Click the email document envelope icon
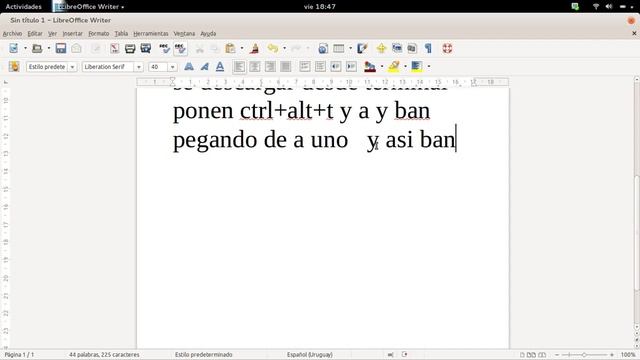Image resolution: width=640 pixels, height=360 pixels. tap(76, 48)
